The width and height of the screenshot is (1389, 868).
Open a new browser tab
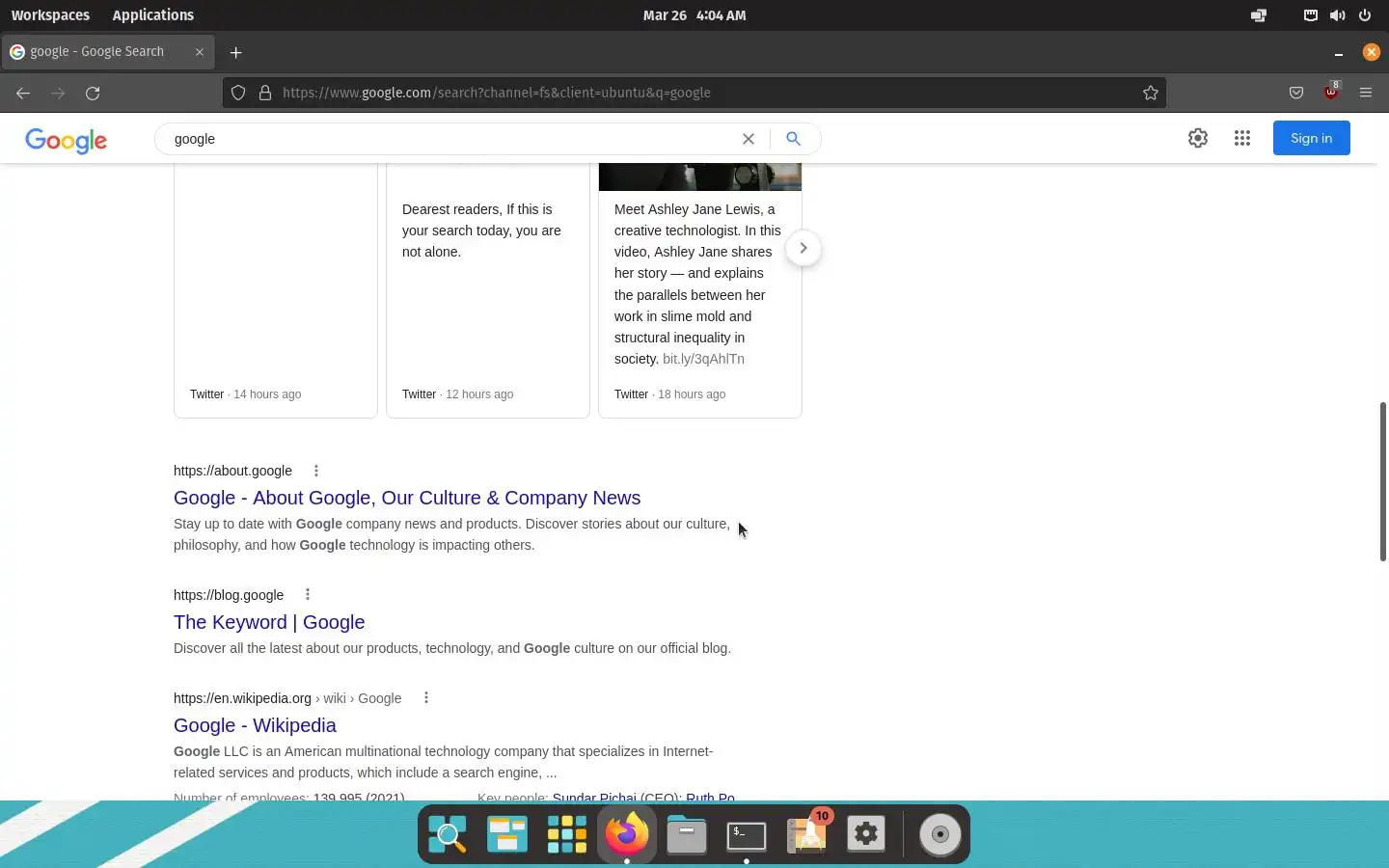click(x=235, y=52)
